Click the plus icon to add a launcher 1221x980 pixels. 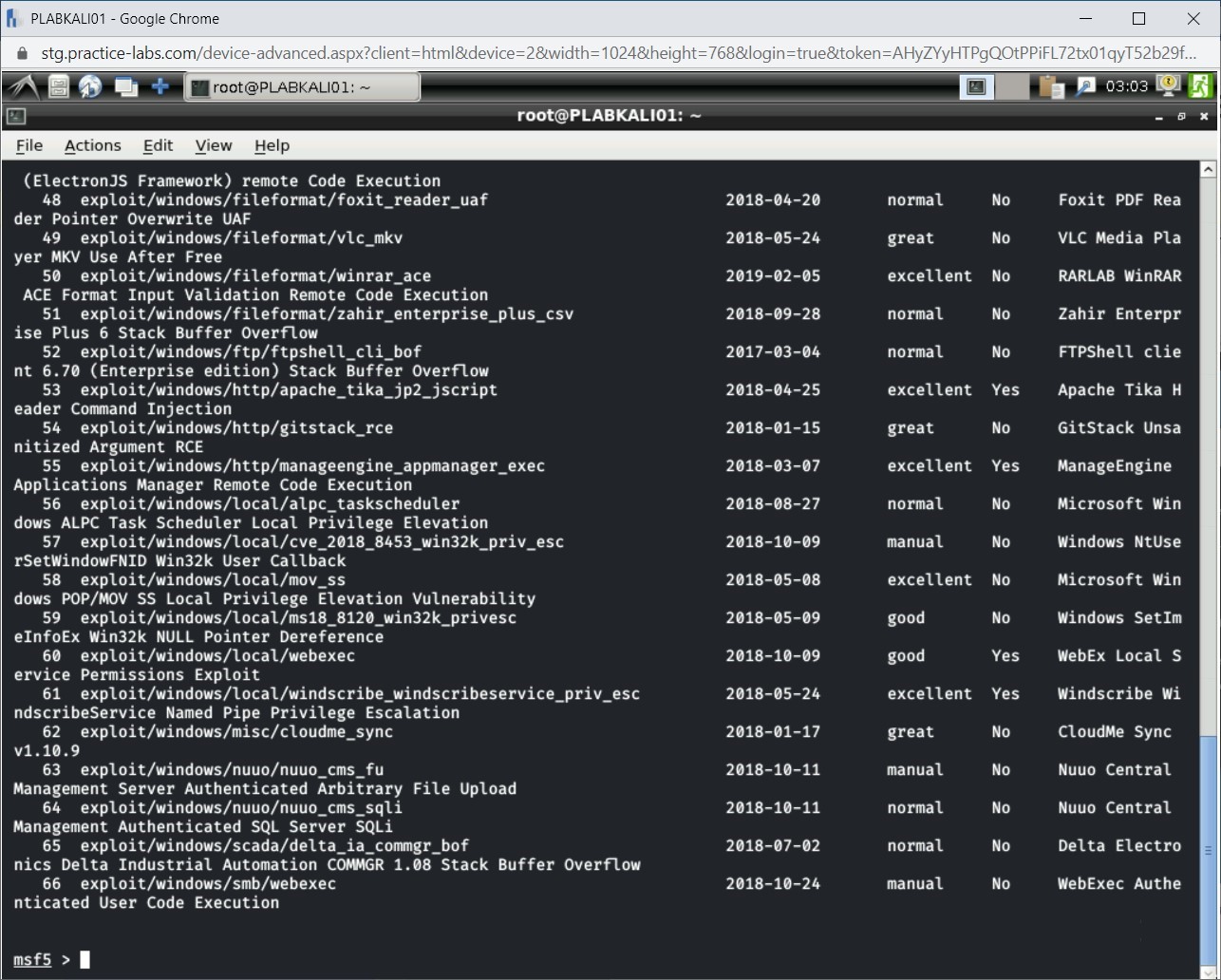point(160,86)
